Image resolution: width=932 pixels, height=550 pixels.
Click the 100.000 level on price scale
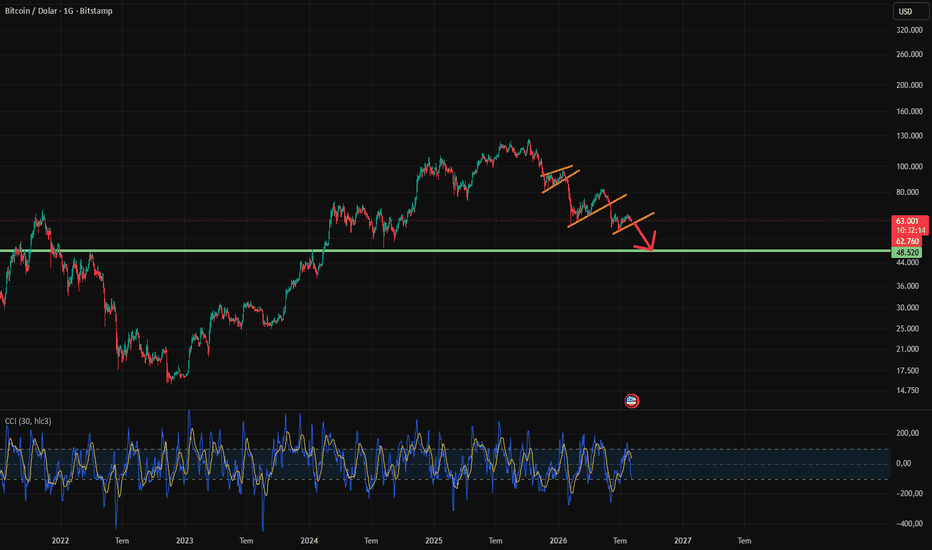pyautogui.click(x=909, y=166)
